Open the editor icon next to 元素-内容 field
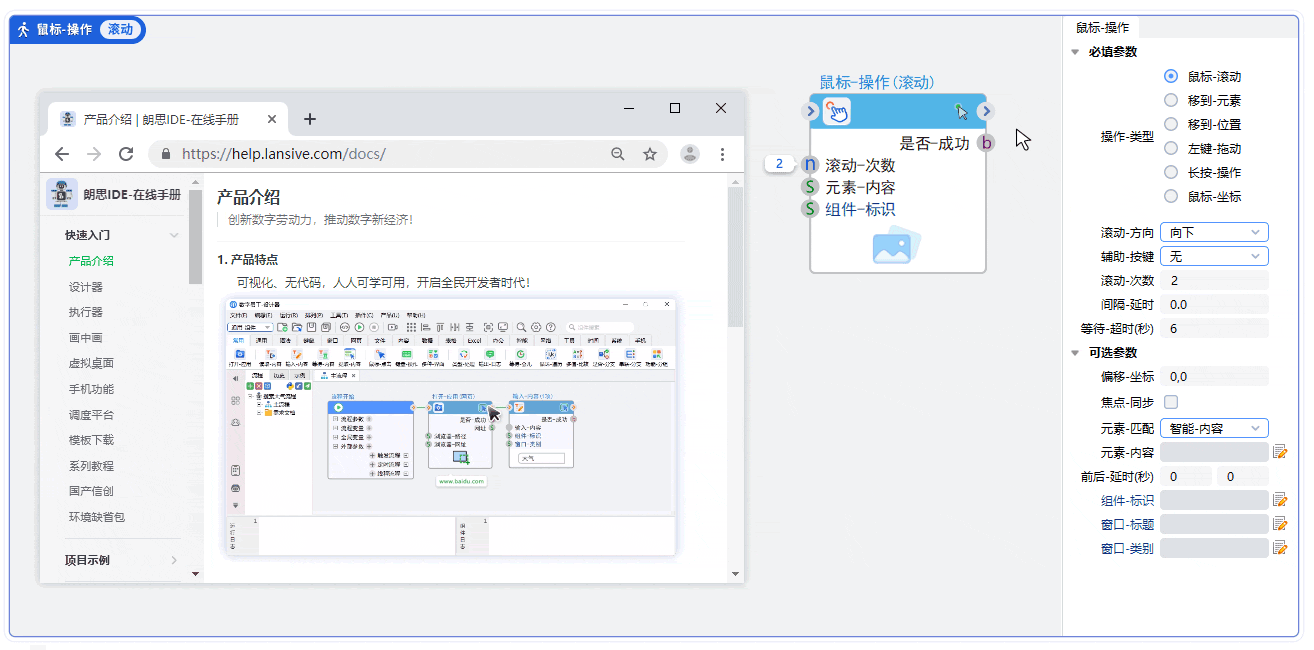Viewport: 1314px width, 650px height. point(1279,452)
